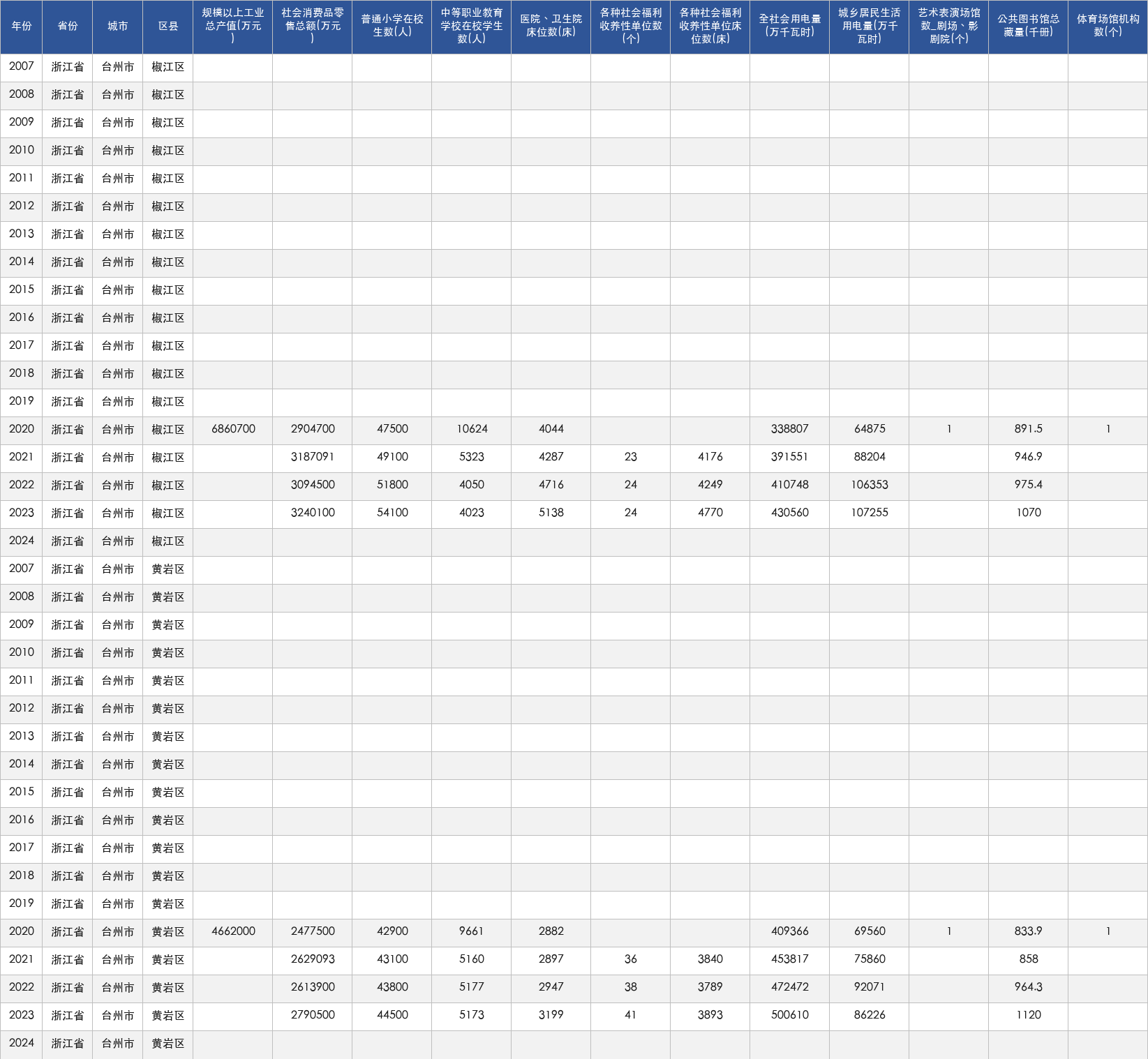Click the cell containing 4662000
Image resolution: width=1148 pixels, height=1059 pixels.
[233, 932]
